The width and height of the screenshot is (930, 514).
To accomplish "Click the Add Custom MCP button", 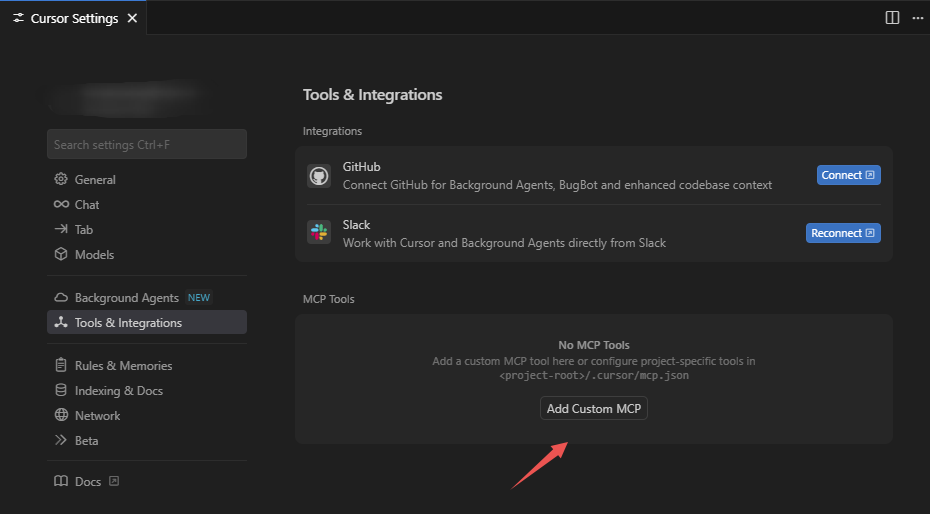I will 594,408.
